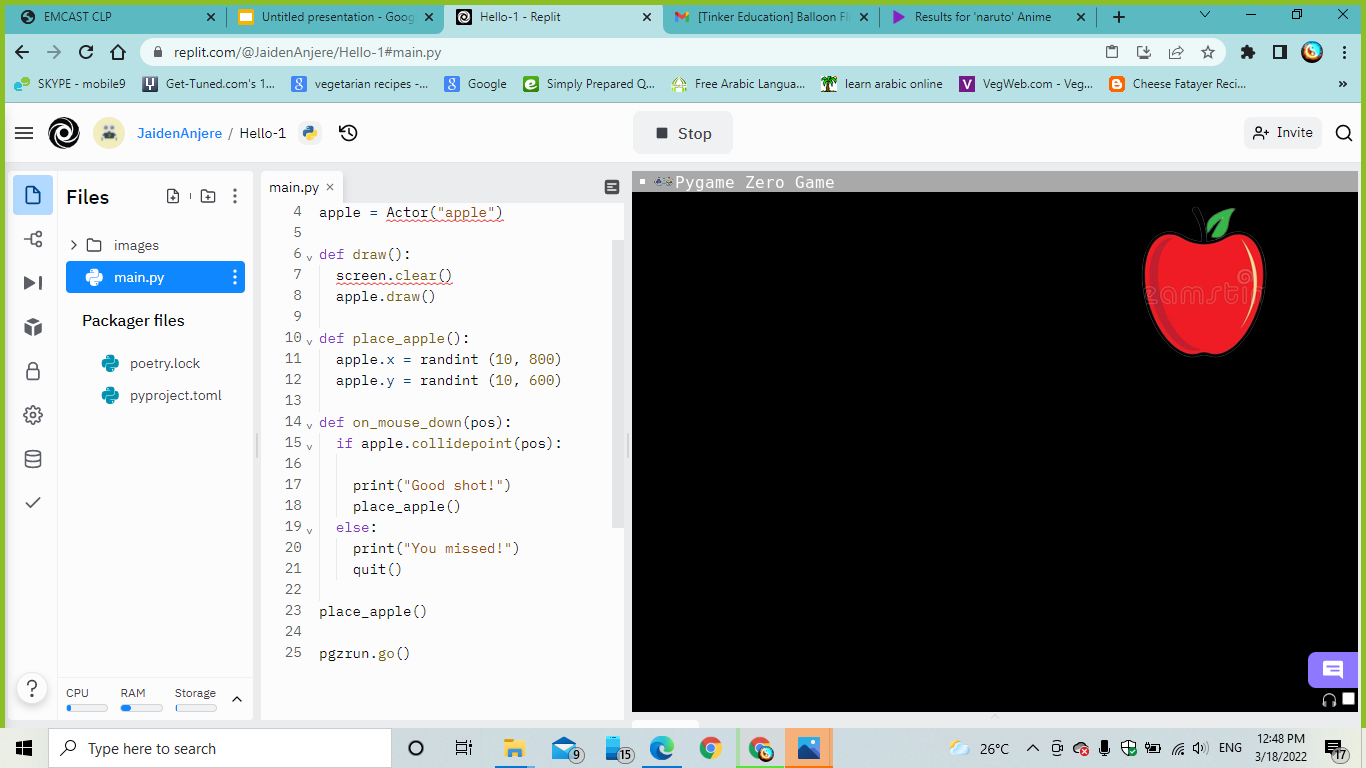Viewport: 1366px width, 768px height.
Task: Expand the resource usage panel chevron
Action: [237, 699]
